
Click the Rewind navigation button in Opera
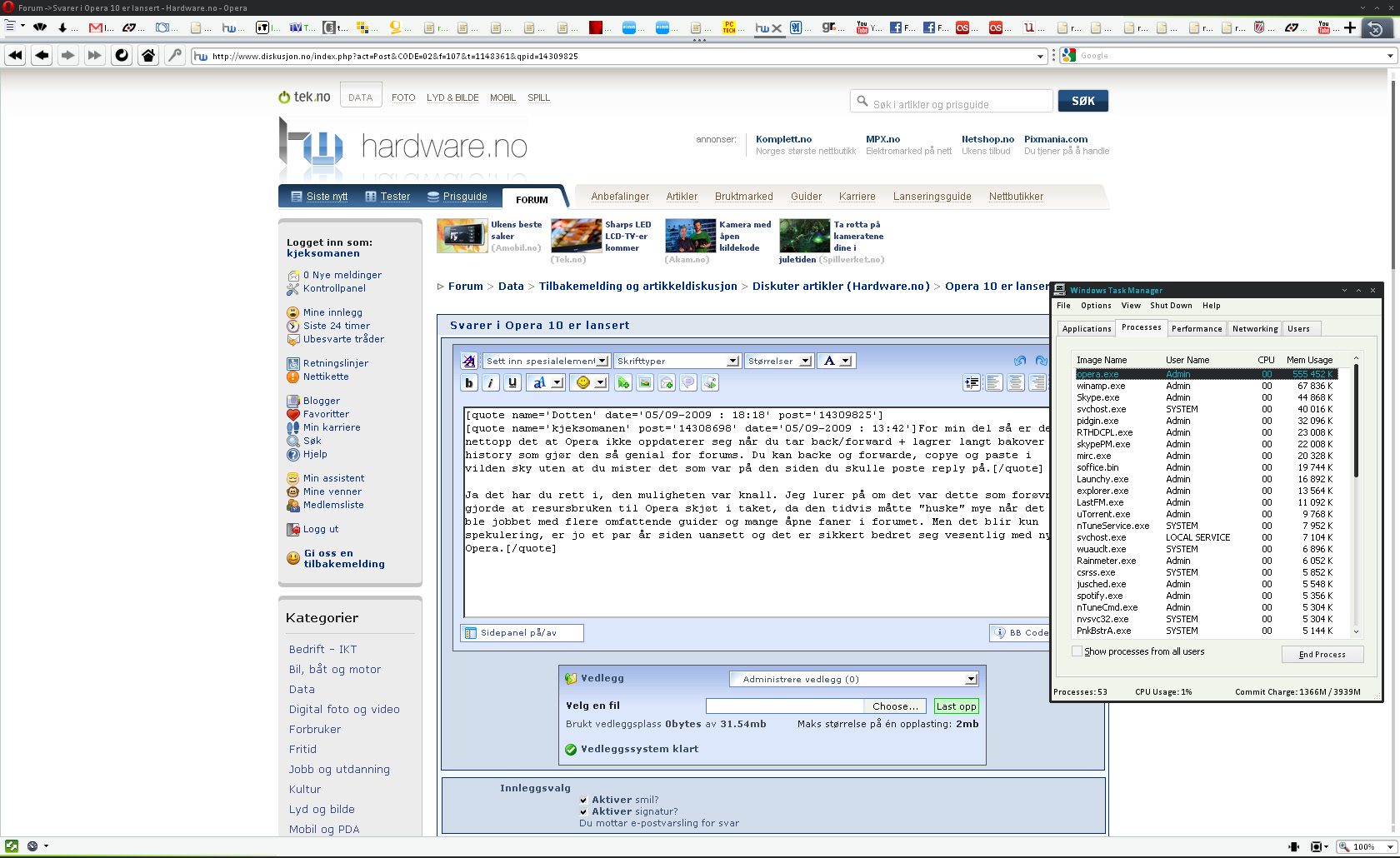[15, 56]
